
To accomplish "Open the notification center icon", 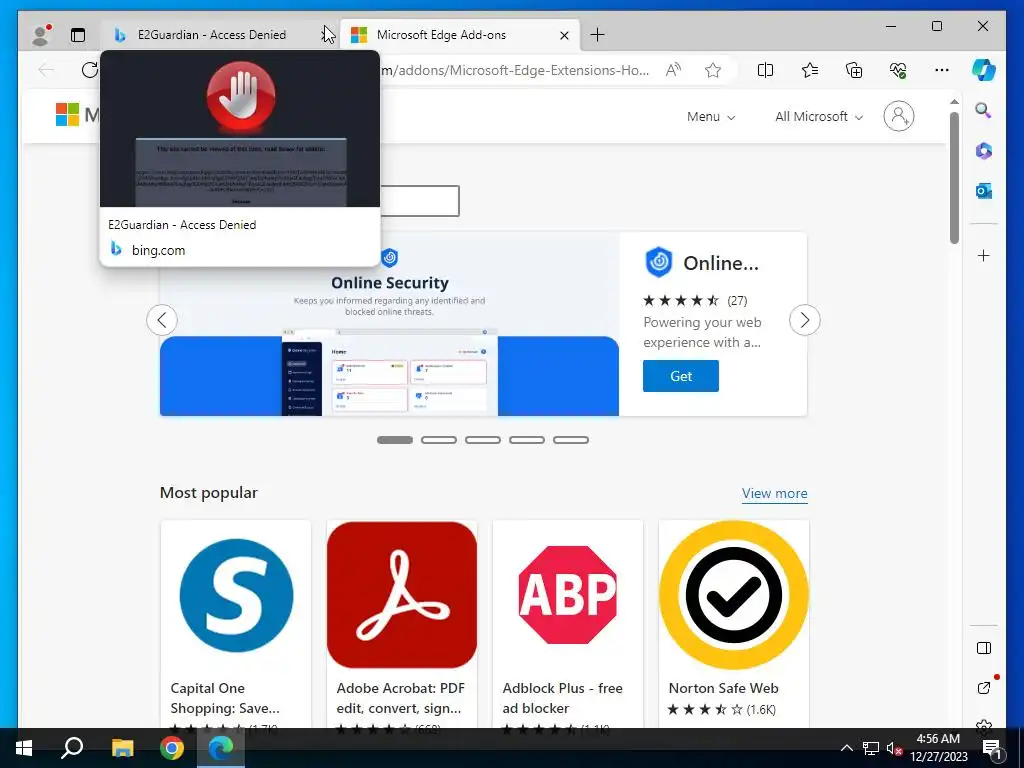I will pos(993,748).
